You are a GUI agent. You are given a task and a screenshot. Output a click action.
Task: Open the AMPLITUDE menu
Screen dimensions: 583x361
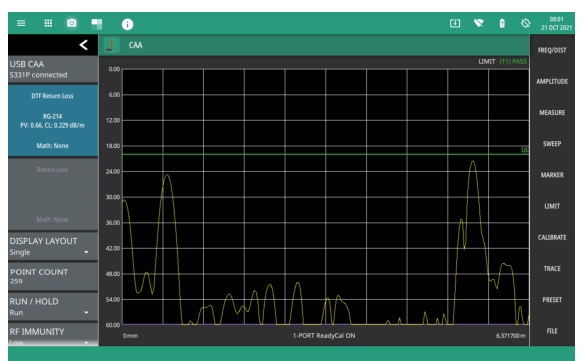552,81
